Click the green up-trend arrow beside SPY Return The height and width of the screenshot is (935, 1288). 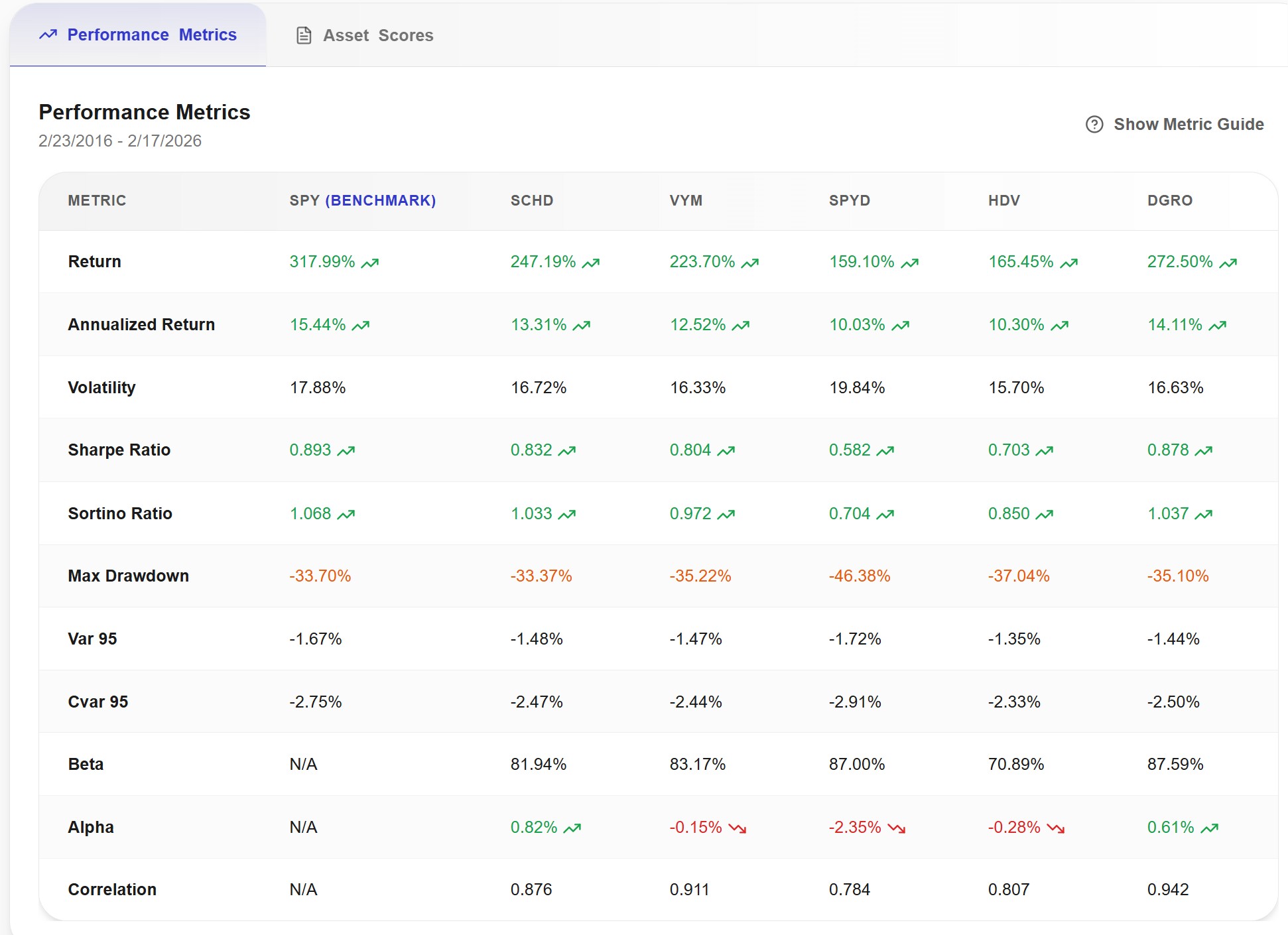369,262
